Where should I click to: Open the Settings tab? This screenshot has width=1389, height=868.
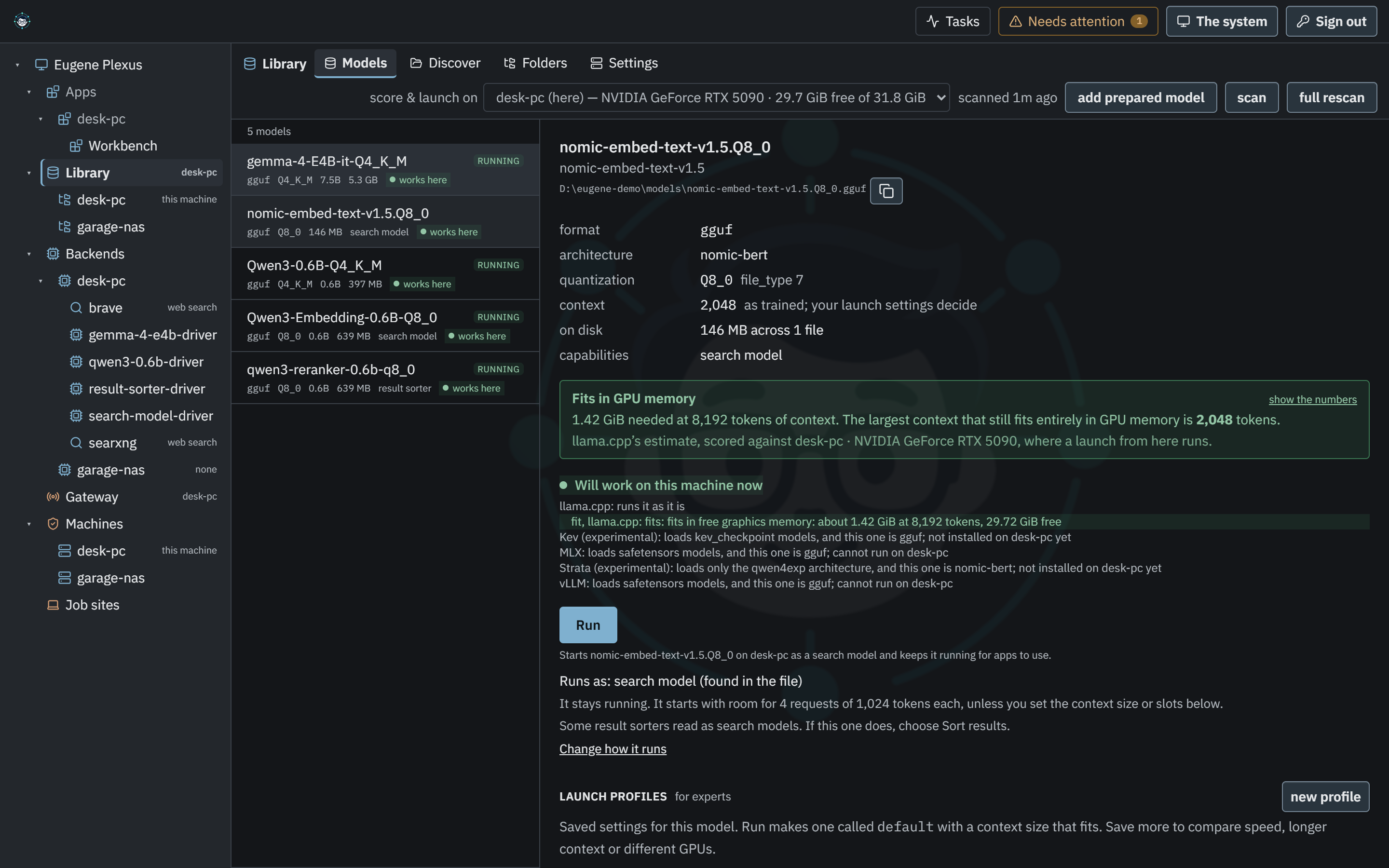(624, 63)
